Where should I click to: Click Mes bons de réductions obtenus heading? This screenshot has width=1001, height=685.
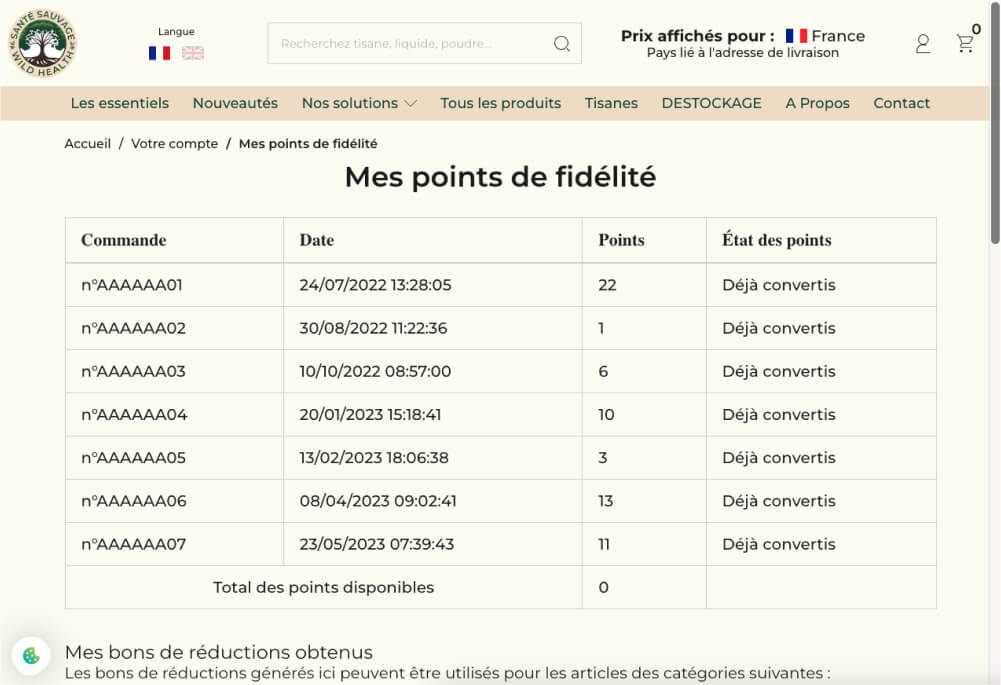point(219,652)
